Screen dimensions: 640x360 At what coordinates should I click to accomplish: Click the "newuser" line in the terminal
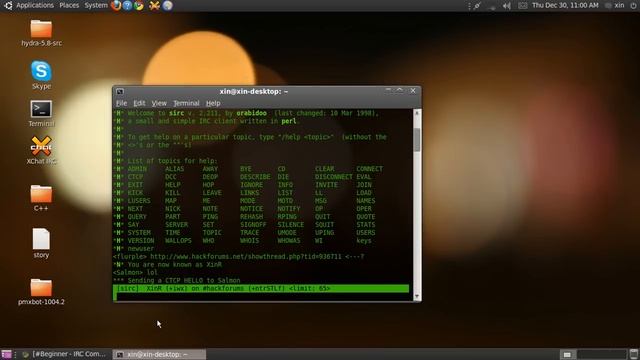coord(141,249)
